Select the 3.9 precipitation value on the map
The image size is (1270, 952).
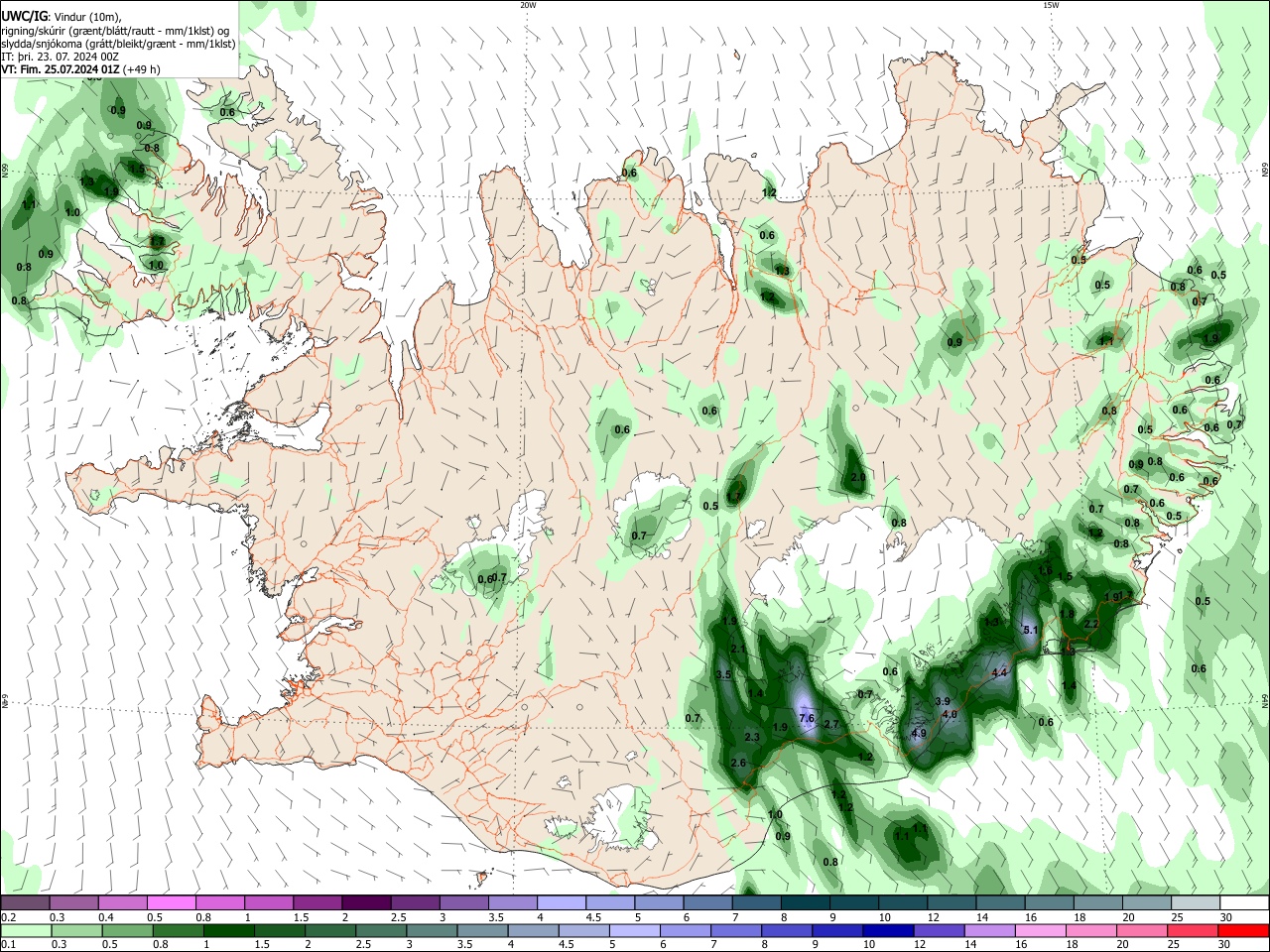coord(943,701)
